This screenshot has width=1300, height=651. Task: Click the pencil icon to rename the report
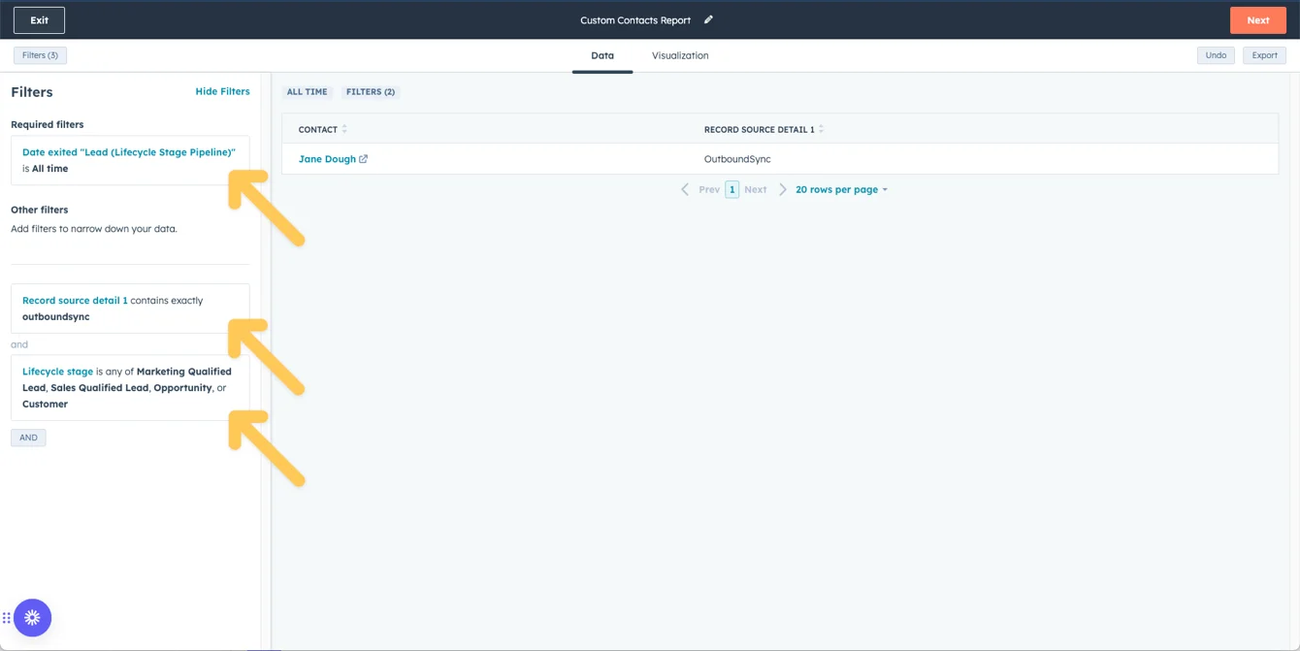pos(708,19)
